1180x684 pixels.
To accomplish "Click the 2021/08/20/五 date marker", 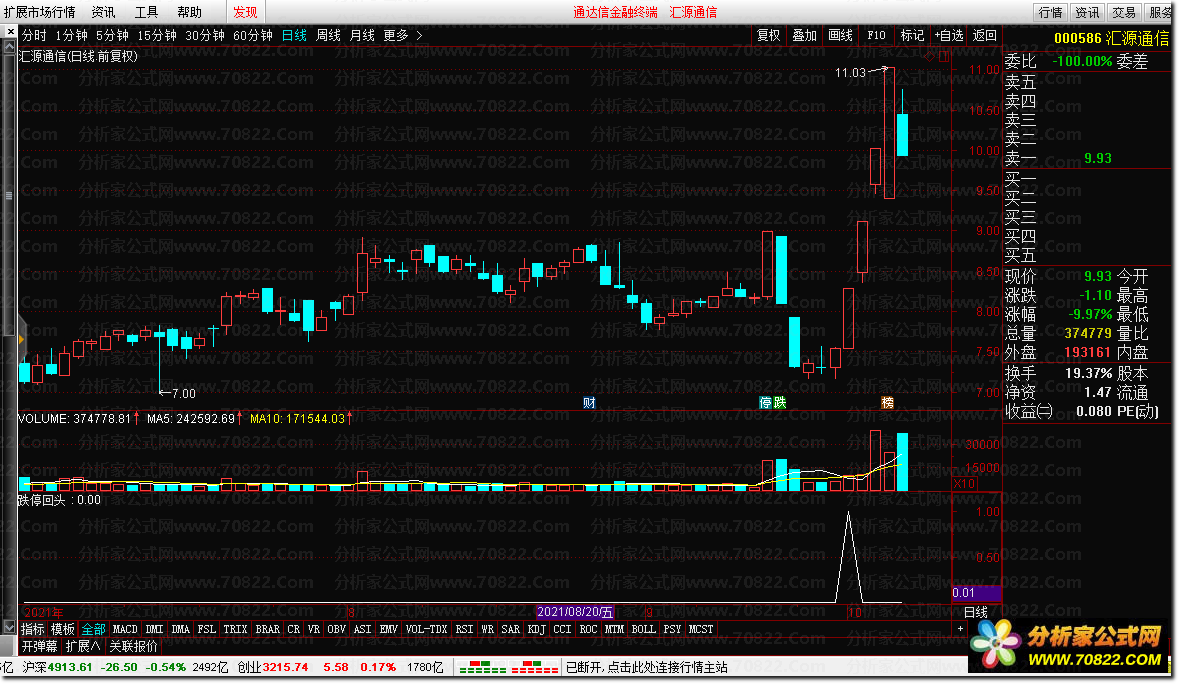I will (x=576, y=612).
